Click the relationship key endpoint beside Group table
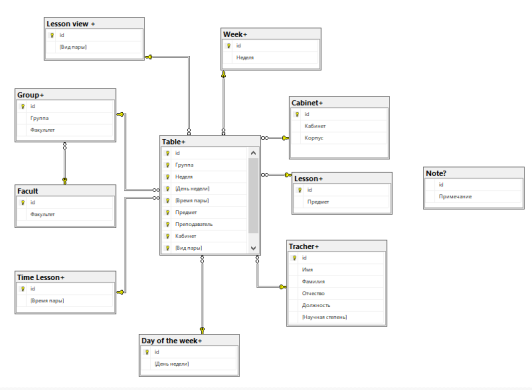 [x=120, y=114]
